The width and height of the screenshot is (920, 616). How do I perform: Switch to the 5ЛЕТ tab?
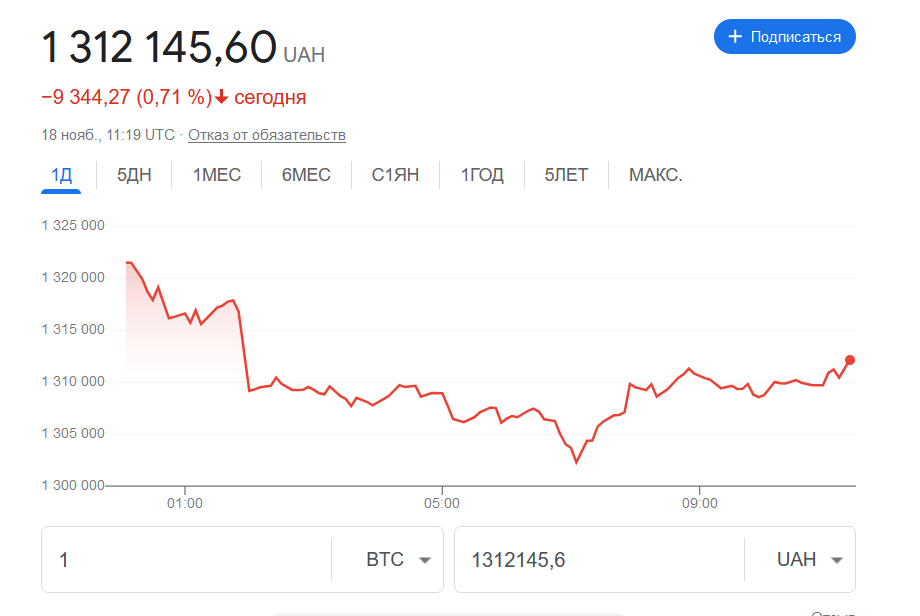(566, 175)
